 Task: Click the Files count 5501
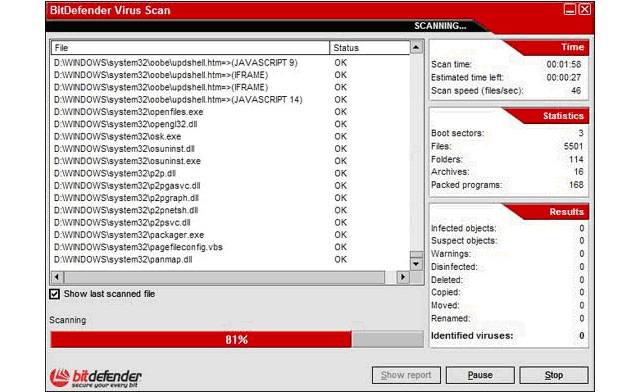573,146
